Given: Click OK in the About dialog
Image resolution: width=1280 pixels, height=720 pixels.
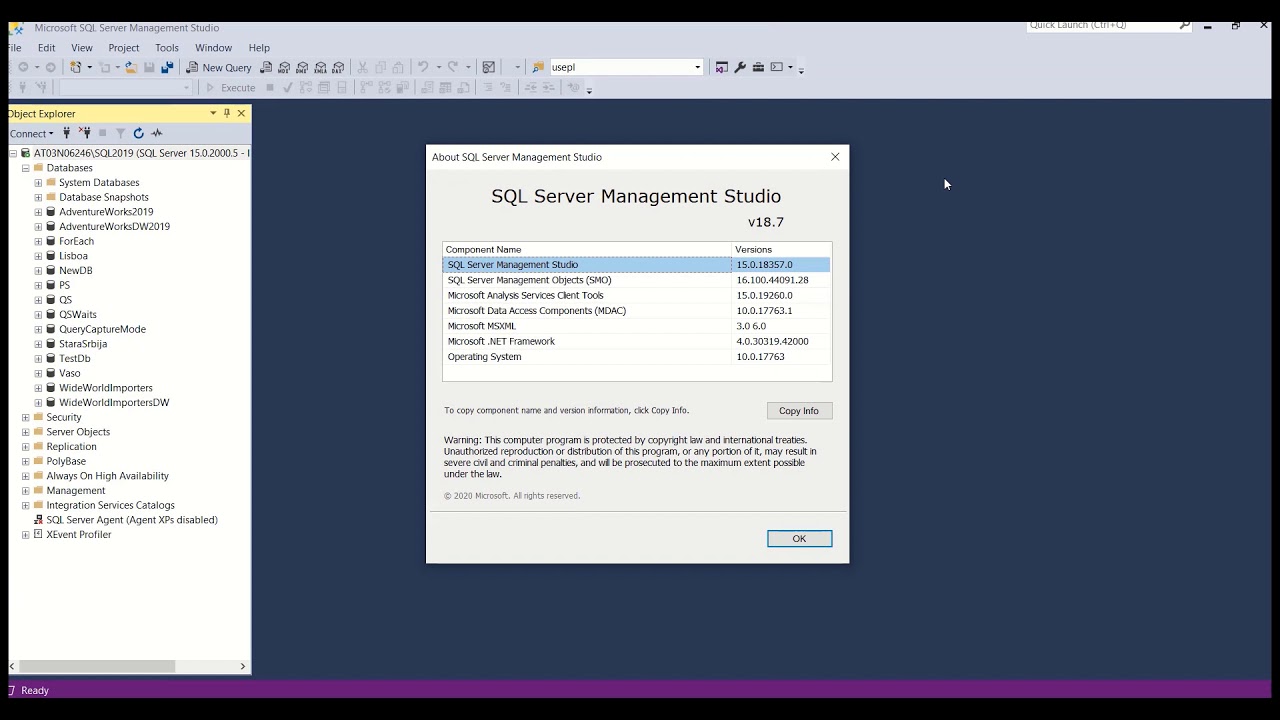Looking at the screenshot, I should [799, 539].
